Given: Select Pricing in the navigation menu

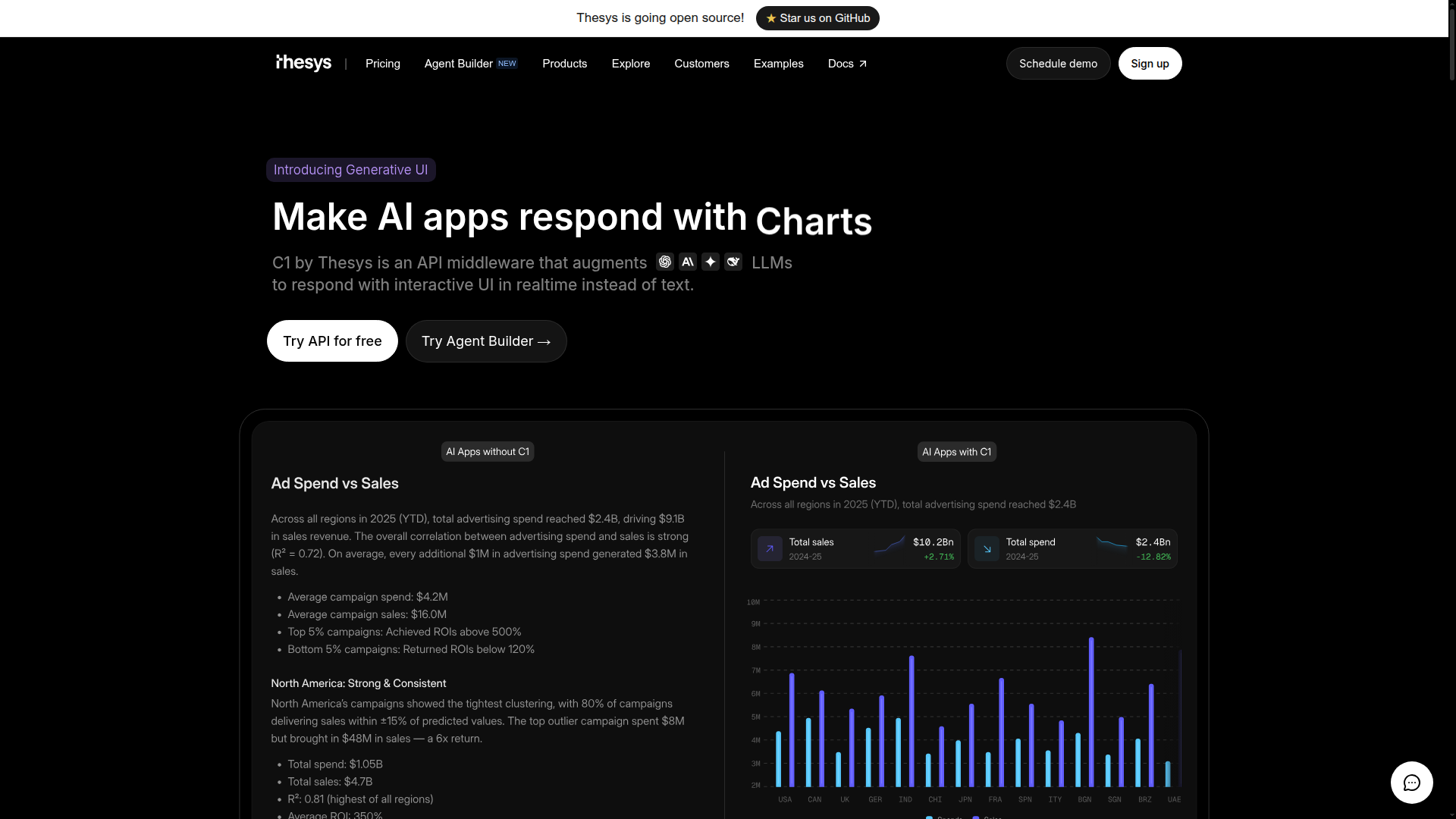Looking at the screenshot, I should tap(382, 64).
